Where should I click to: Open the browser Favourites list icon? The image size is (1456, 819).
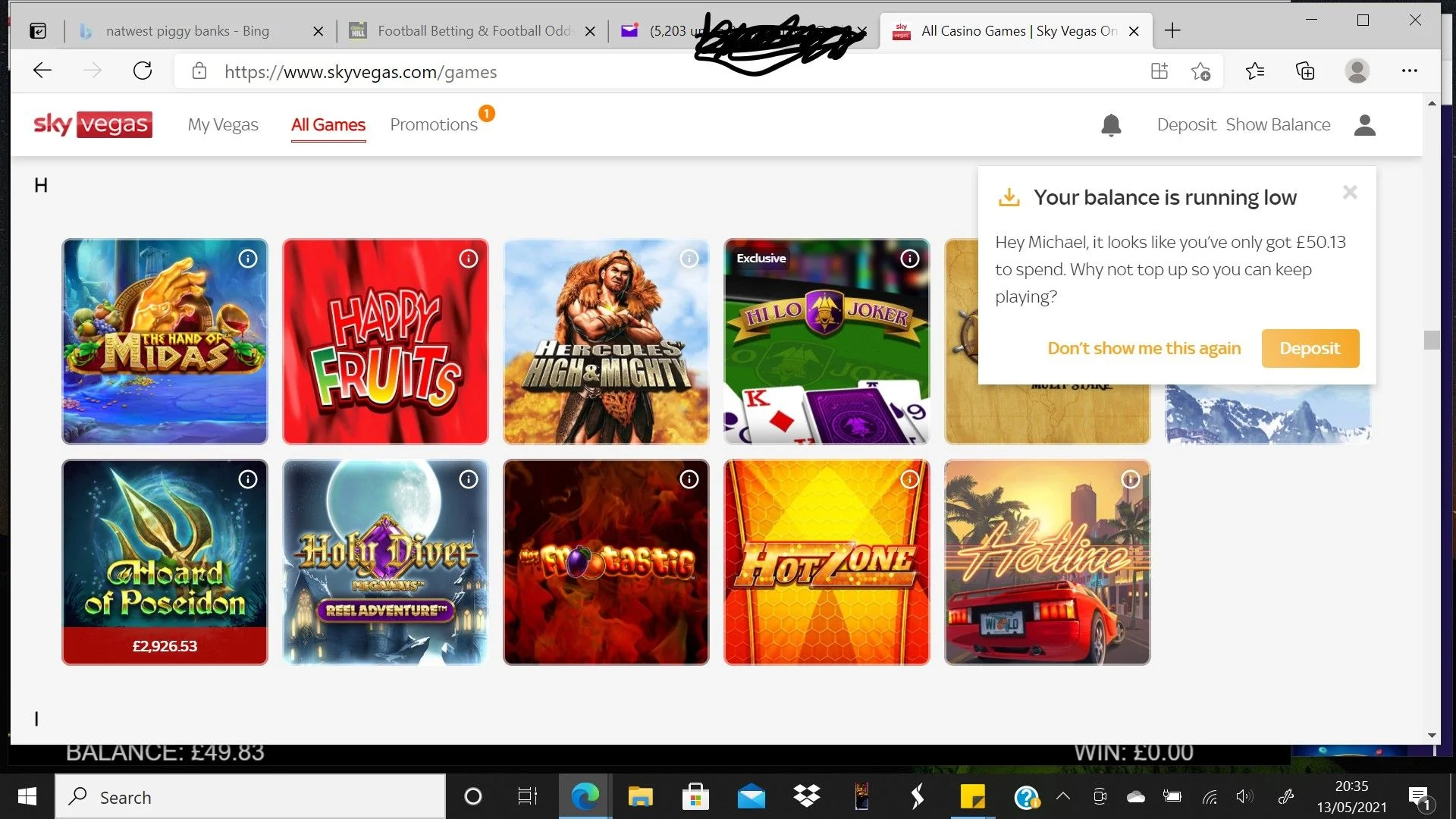coord(1255,71)
